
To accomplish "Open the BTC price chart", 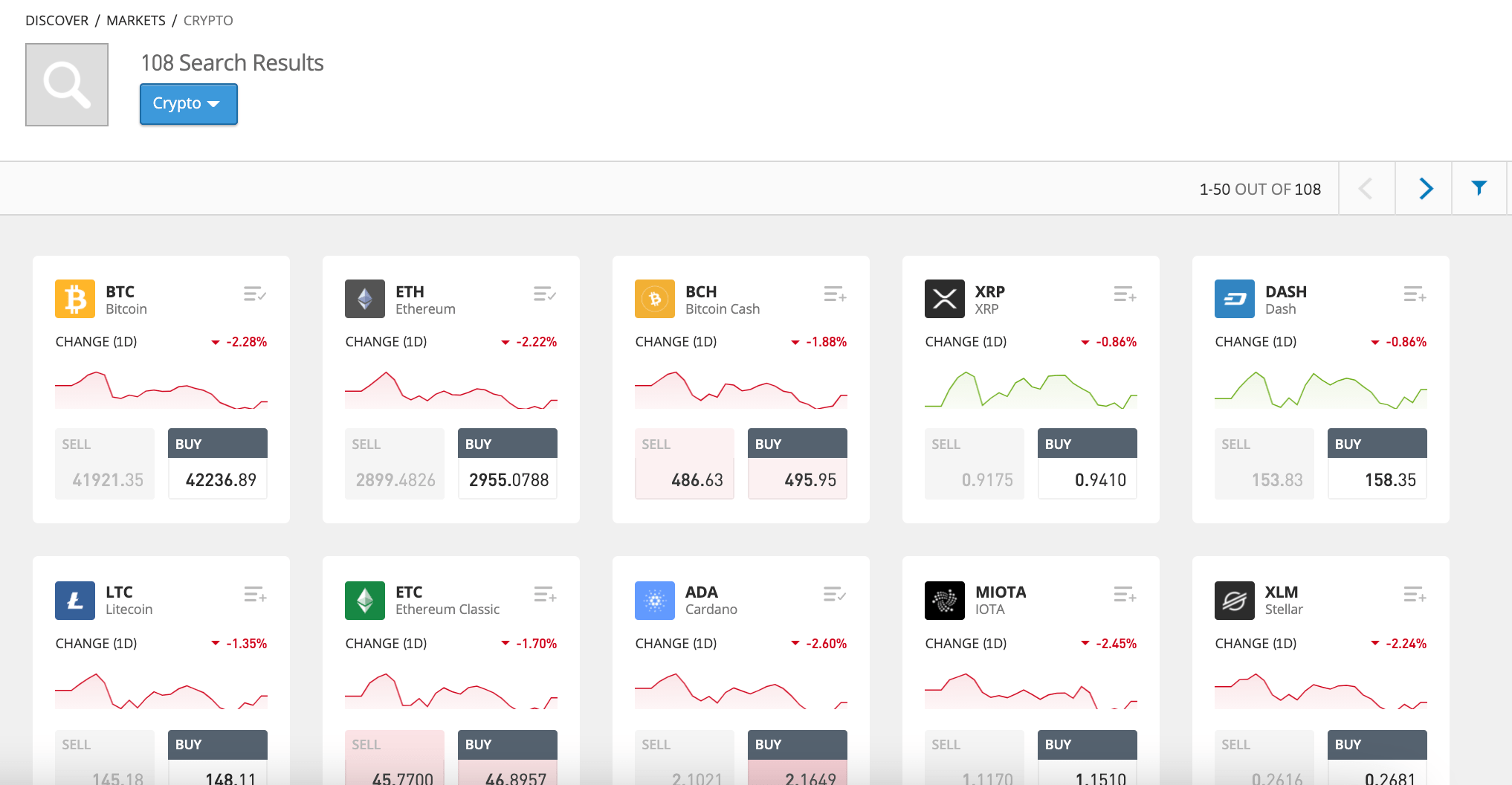I will click(161, 390).
